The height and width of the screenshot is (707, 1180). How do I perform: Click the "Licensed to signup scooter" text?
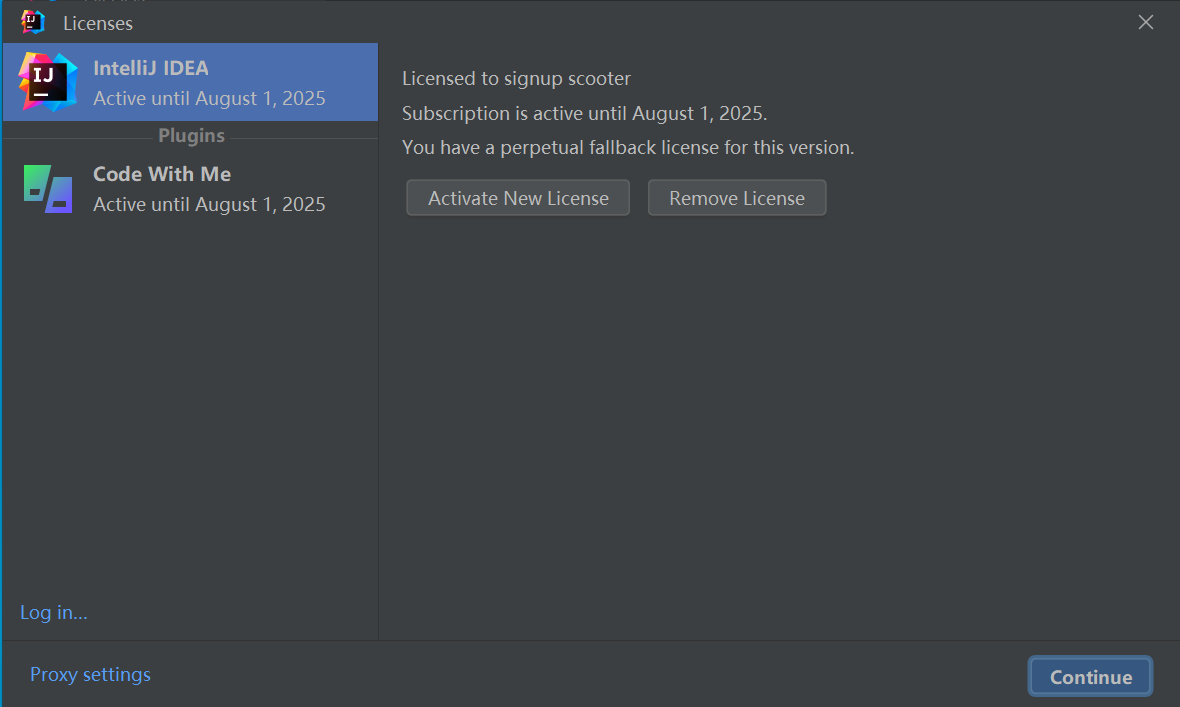click(x=516, y=79)
